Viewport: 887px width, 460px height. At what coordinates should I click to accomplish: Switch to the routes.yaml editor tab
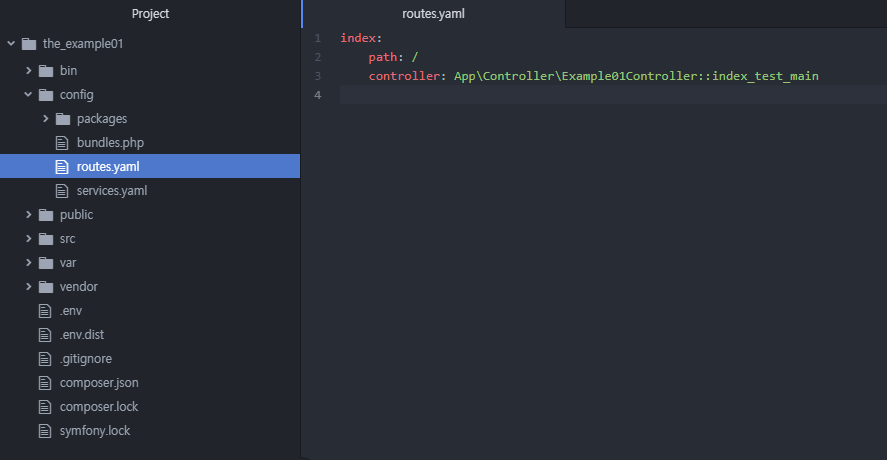(x=433, y=14)
